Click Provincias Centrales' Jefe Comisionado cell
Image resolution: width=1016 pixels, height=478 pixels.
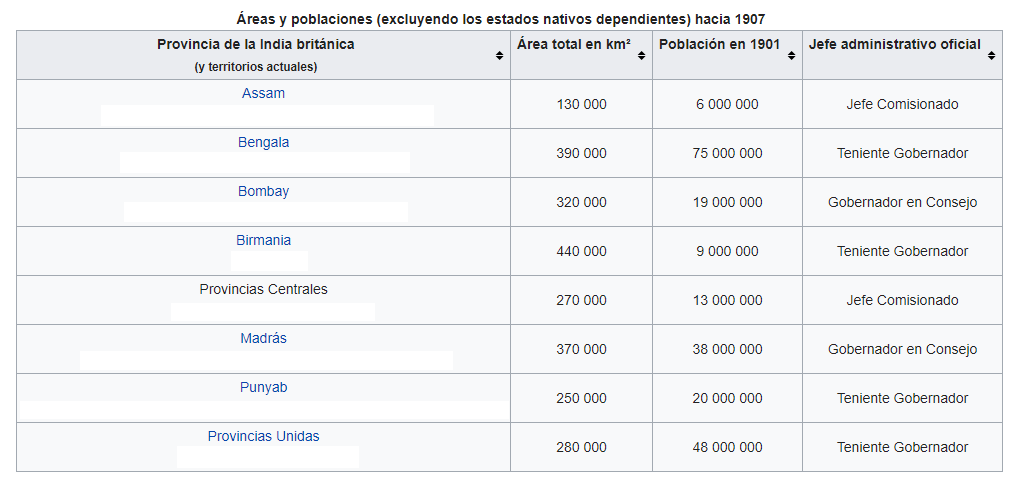tap(902, 300)
